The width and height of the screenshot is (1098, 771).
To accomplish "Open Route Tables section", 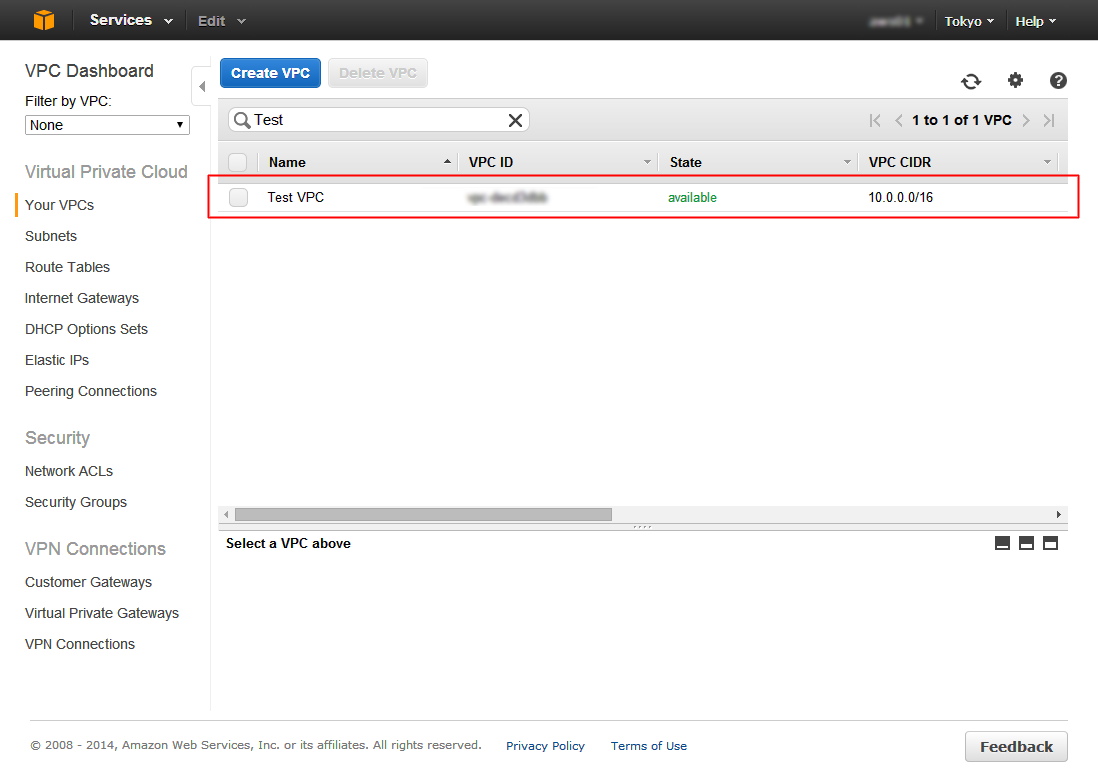I will 67,267.
